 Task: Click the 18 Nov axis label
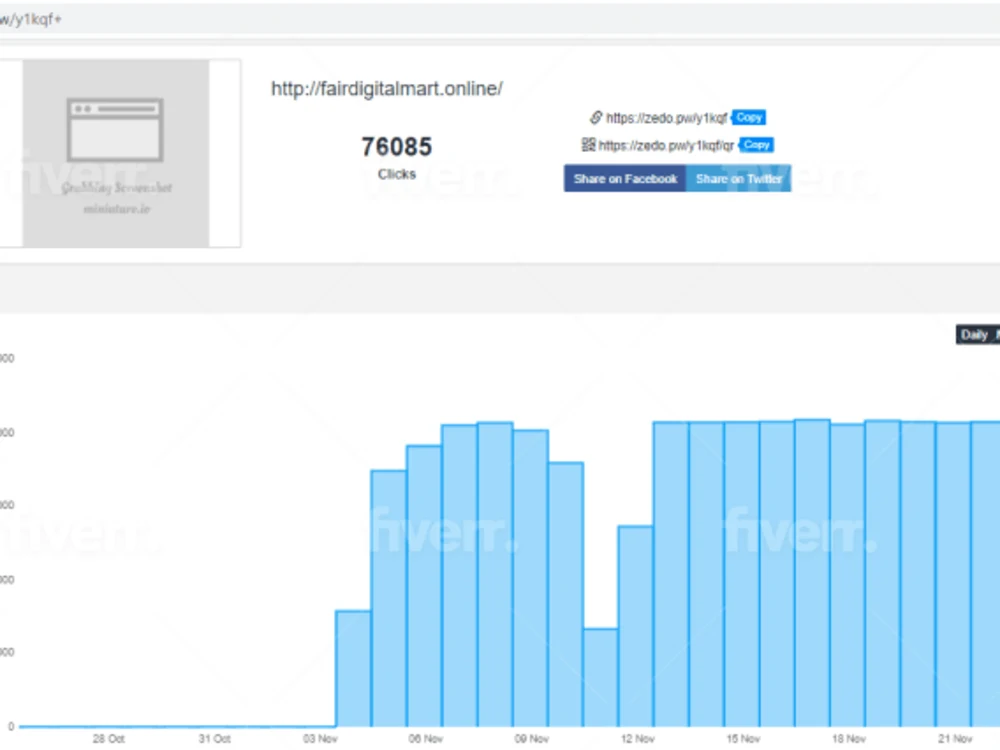849,739
